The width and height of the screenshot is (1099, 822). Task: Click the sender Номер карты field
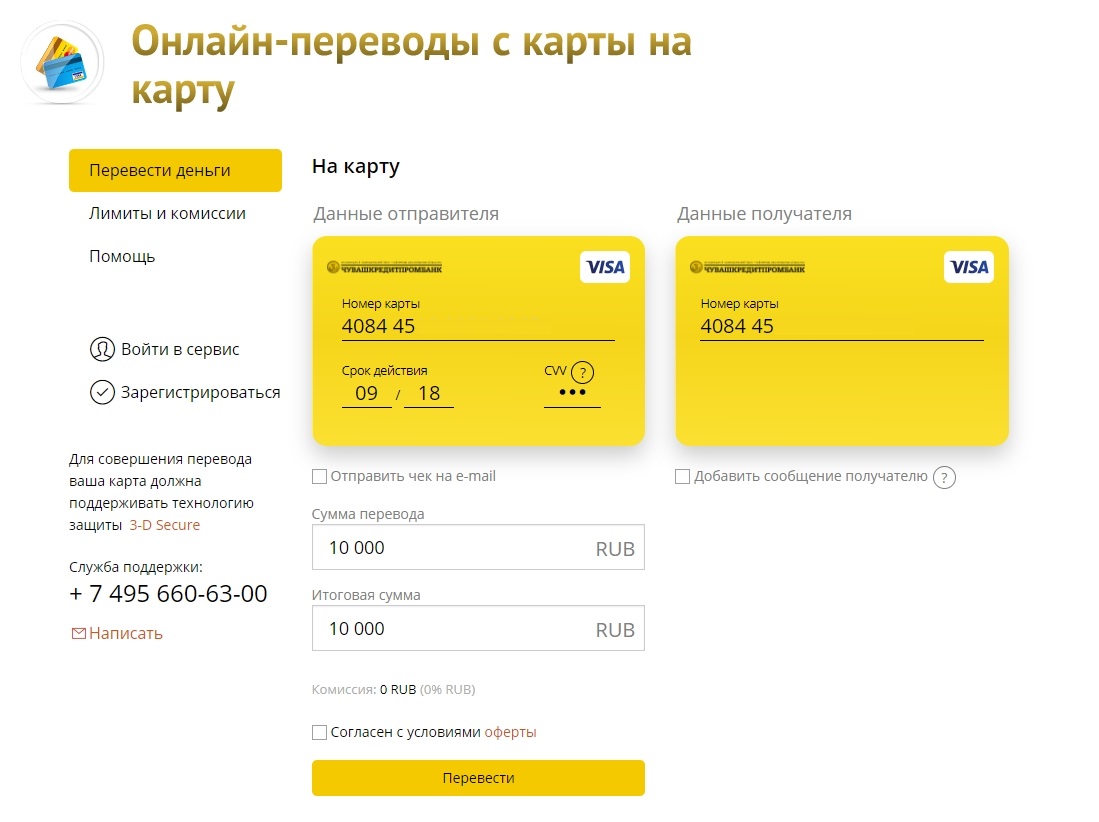coord(478,326)
